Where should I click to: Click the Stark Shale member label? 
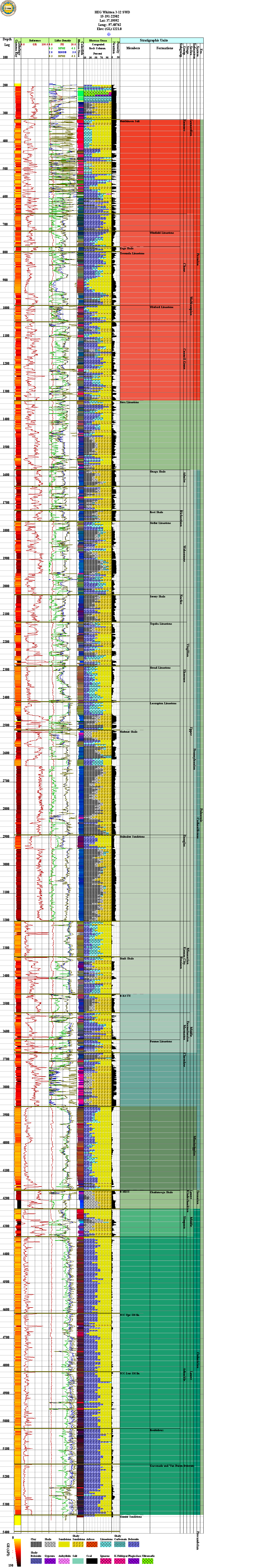click(127, 959)
